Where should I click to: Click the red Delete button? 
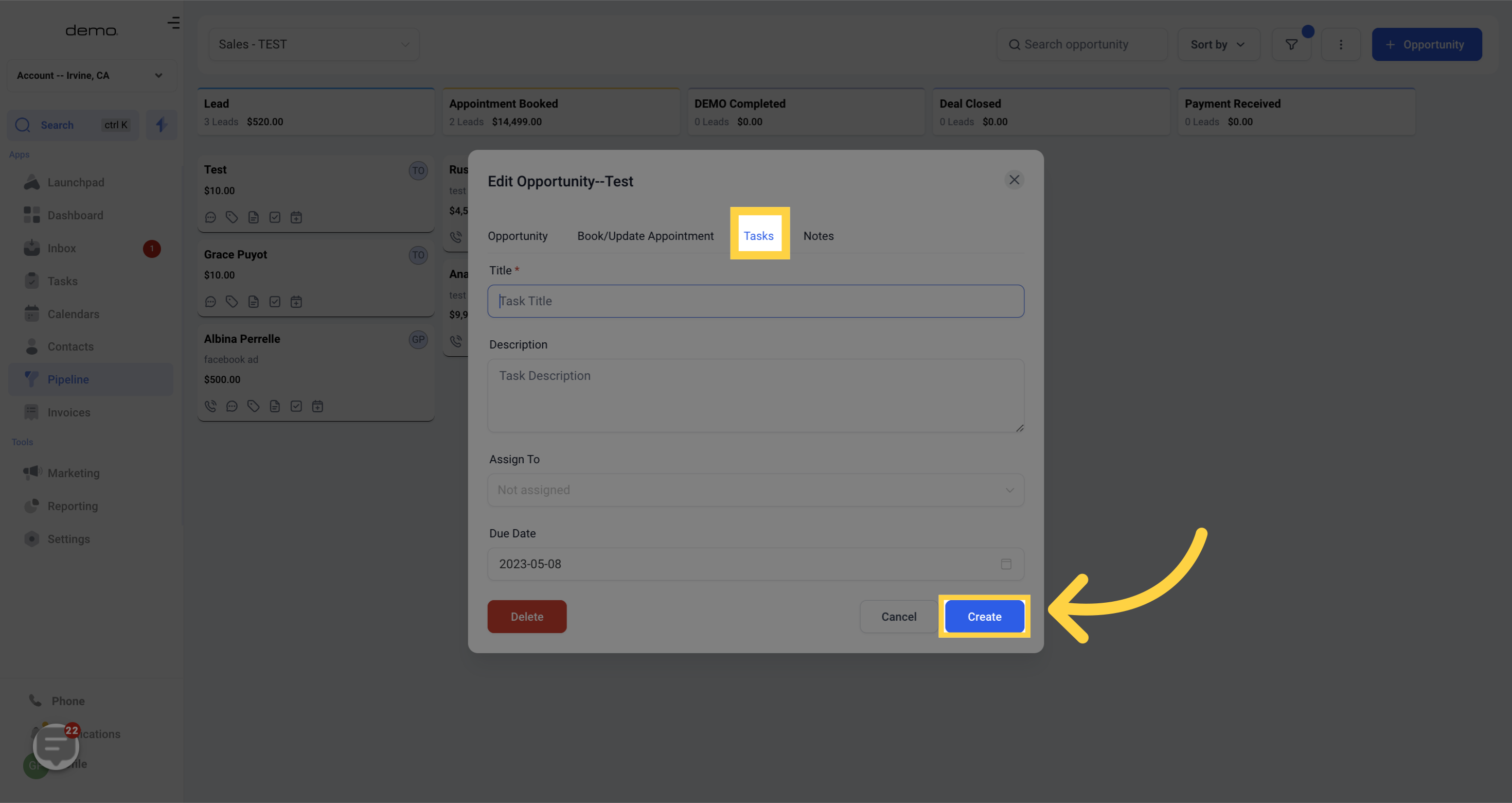tap(526, 616)
